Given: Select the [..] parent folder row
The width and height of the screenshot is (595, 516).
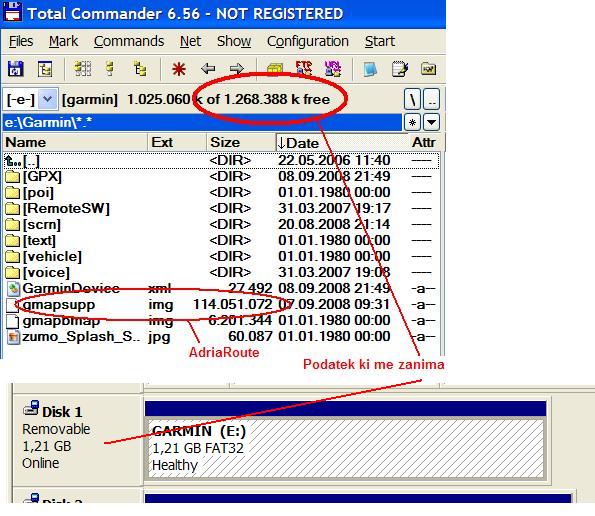Looking at the screenshot, I should [x=221, y=160].
